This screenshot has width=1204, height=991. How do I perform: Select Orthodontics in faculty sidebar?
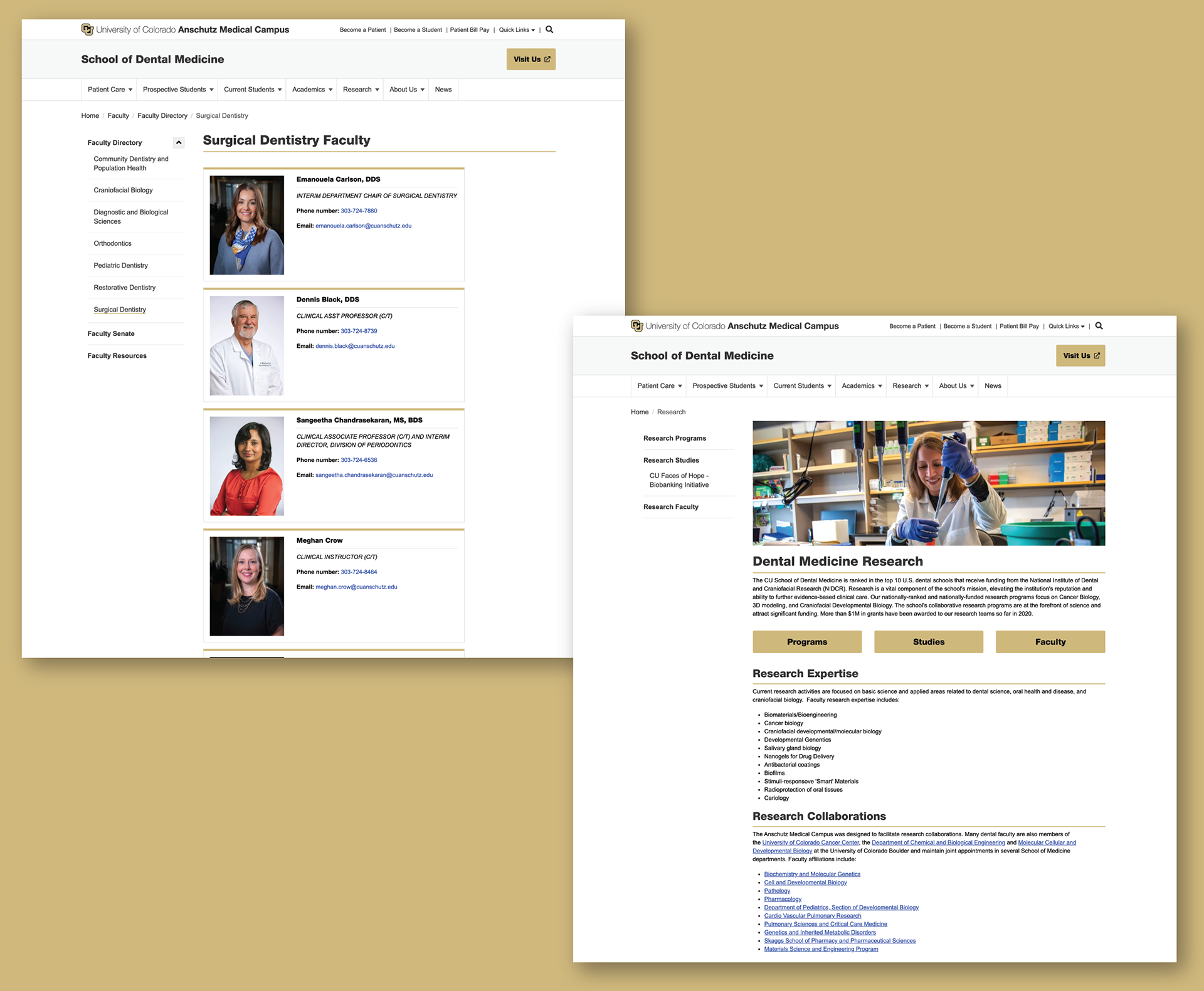point(113,243)
